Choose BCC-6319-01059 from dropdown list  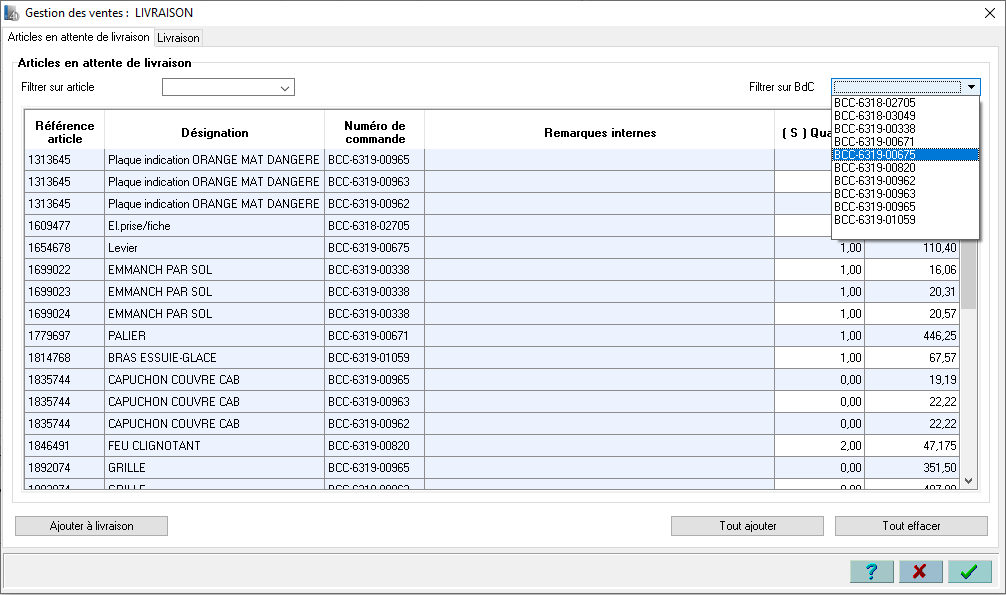pyautogui.click(x=905, y=220)
